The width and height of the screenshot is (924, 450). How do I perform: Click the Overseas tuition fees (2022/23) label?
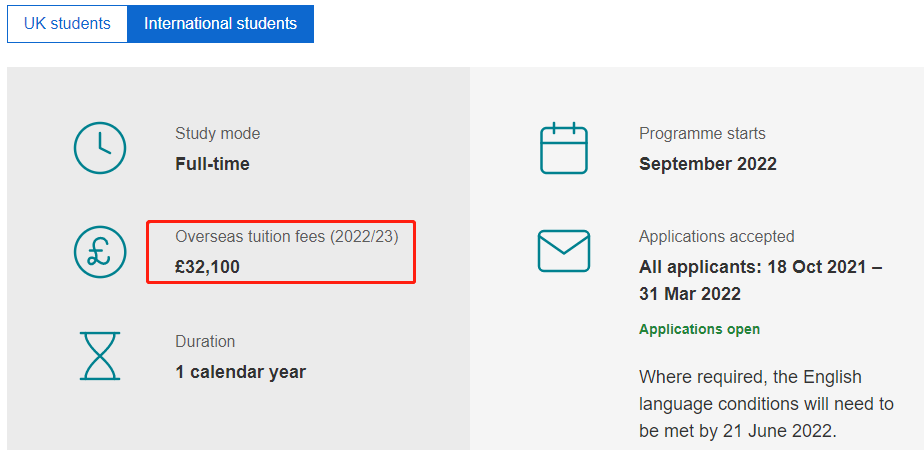[287, 237]
